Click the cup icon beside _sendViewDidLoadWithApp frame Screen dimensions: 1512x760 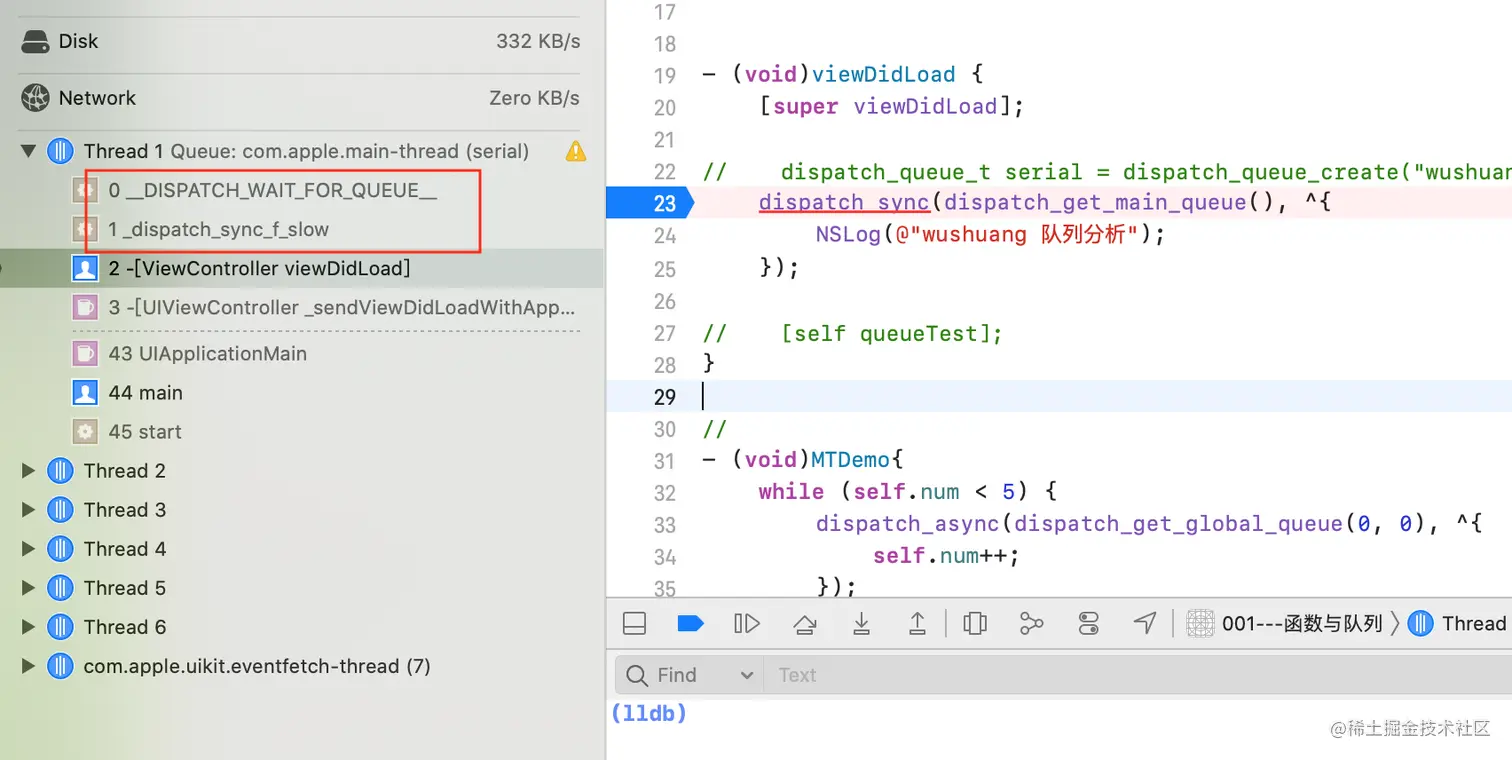click(85, 308)
